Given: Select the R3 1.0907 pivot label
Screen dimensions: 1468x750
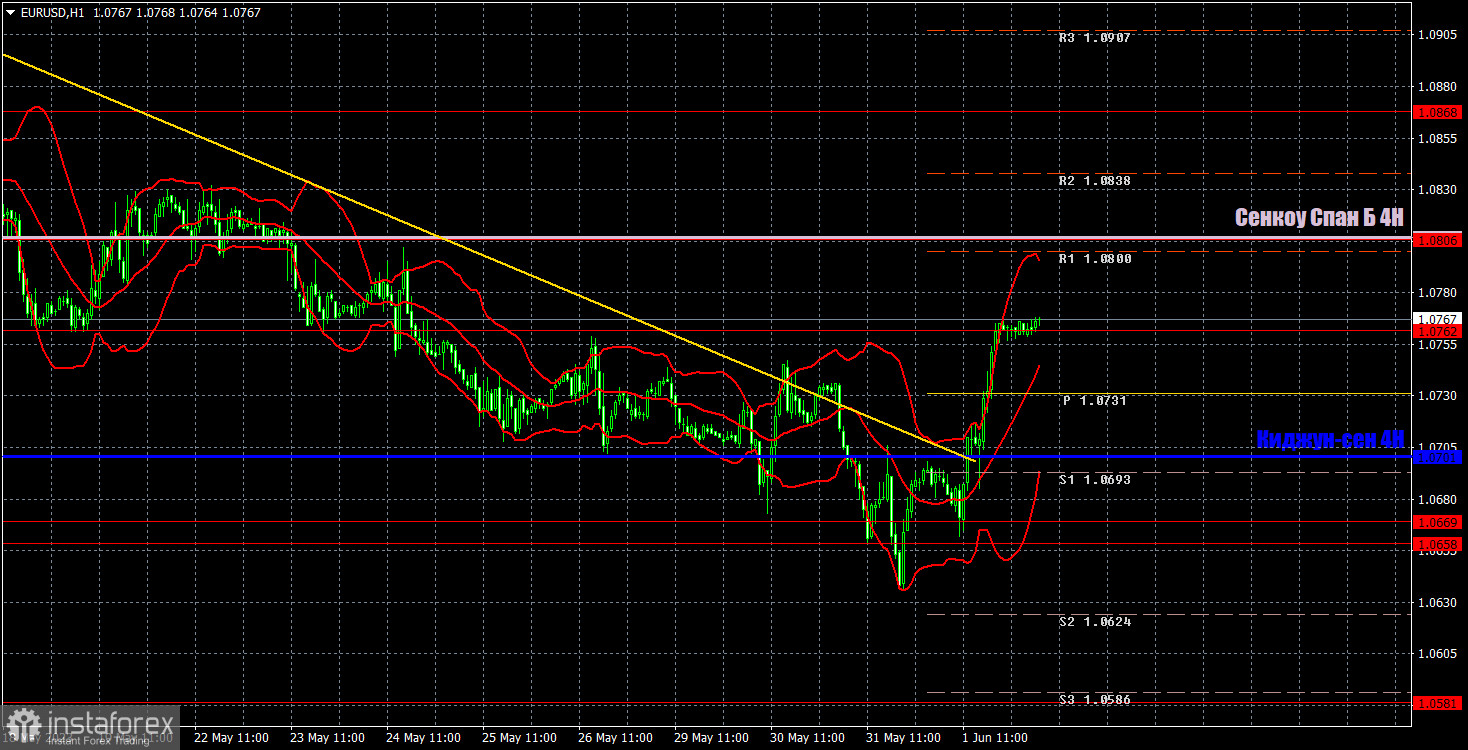Looking at the screenshot, I should click(x=1095, y=37).
